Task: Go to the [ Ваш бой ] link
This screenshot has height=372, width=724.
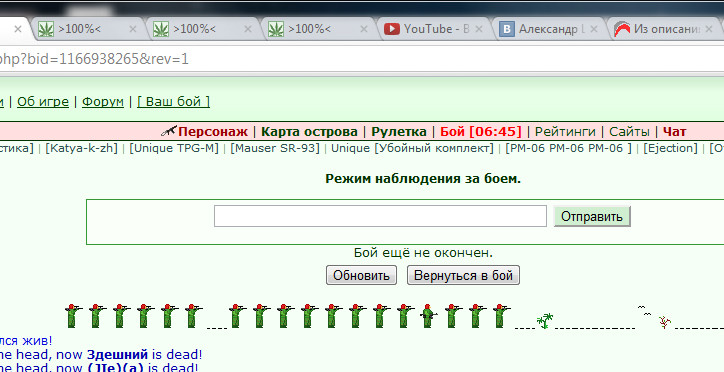Action: tap(173, 102)
